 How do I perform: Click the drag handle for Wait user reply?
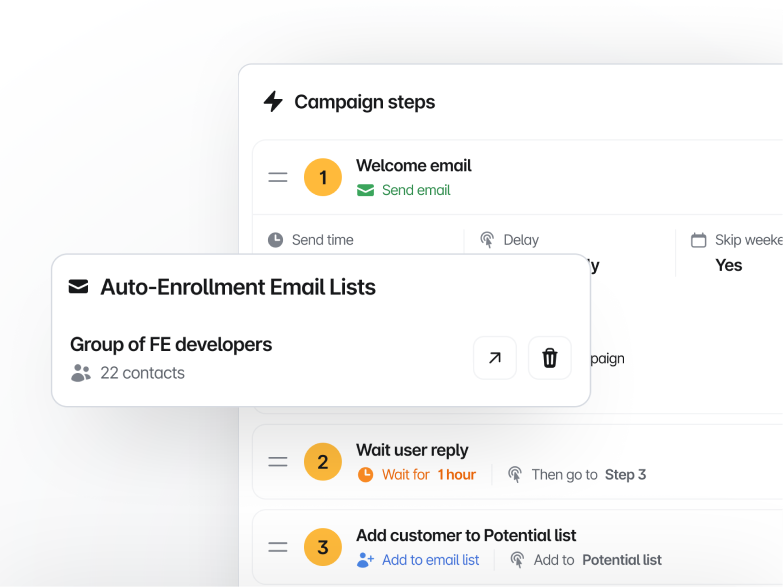(278, 462)
